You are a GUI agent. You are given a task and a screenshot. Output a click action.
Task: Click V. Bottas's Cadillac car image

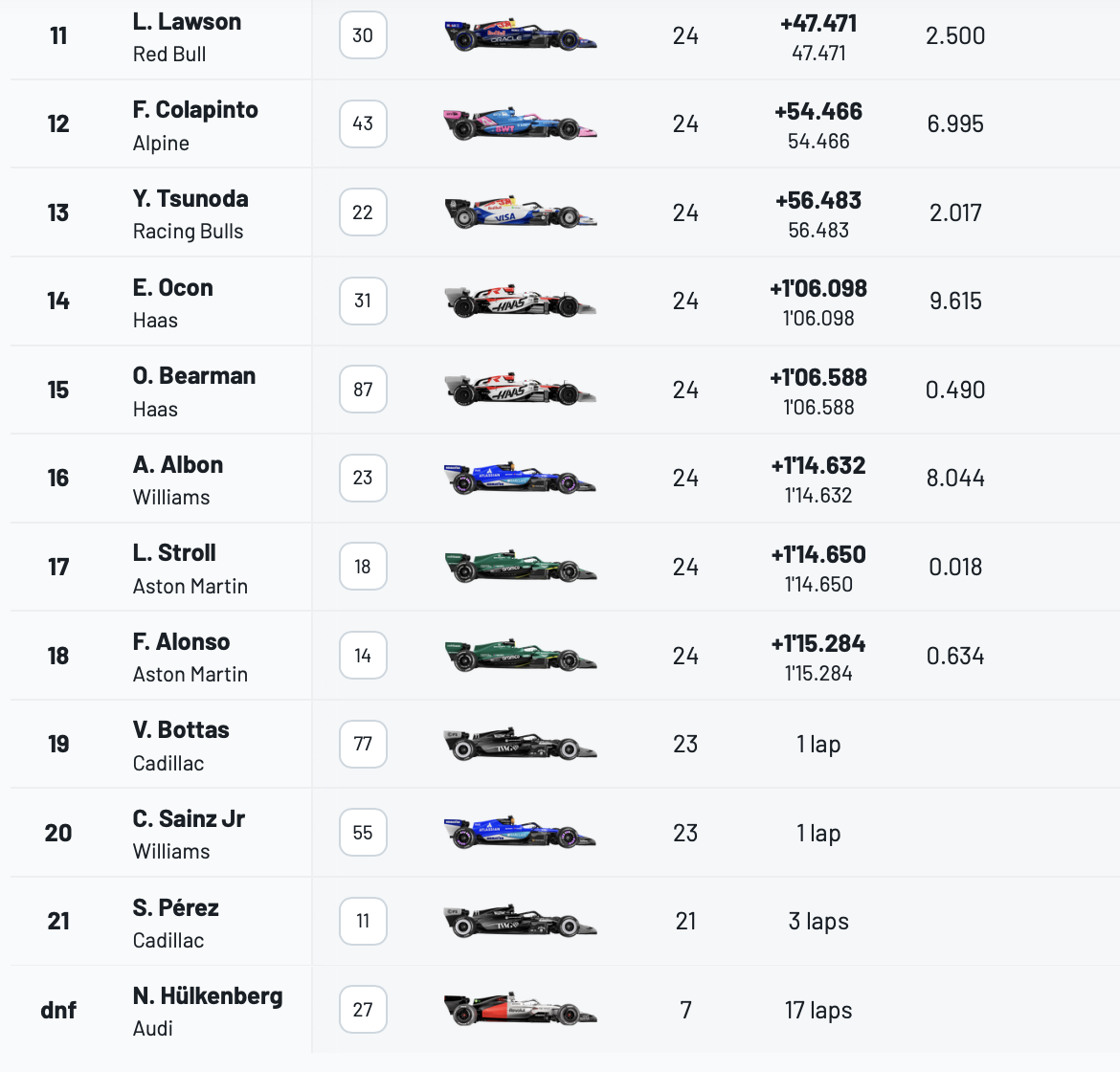pyautogui.click(x=520, y=745)
